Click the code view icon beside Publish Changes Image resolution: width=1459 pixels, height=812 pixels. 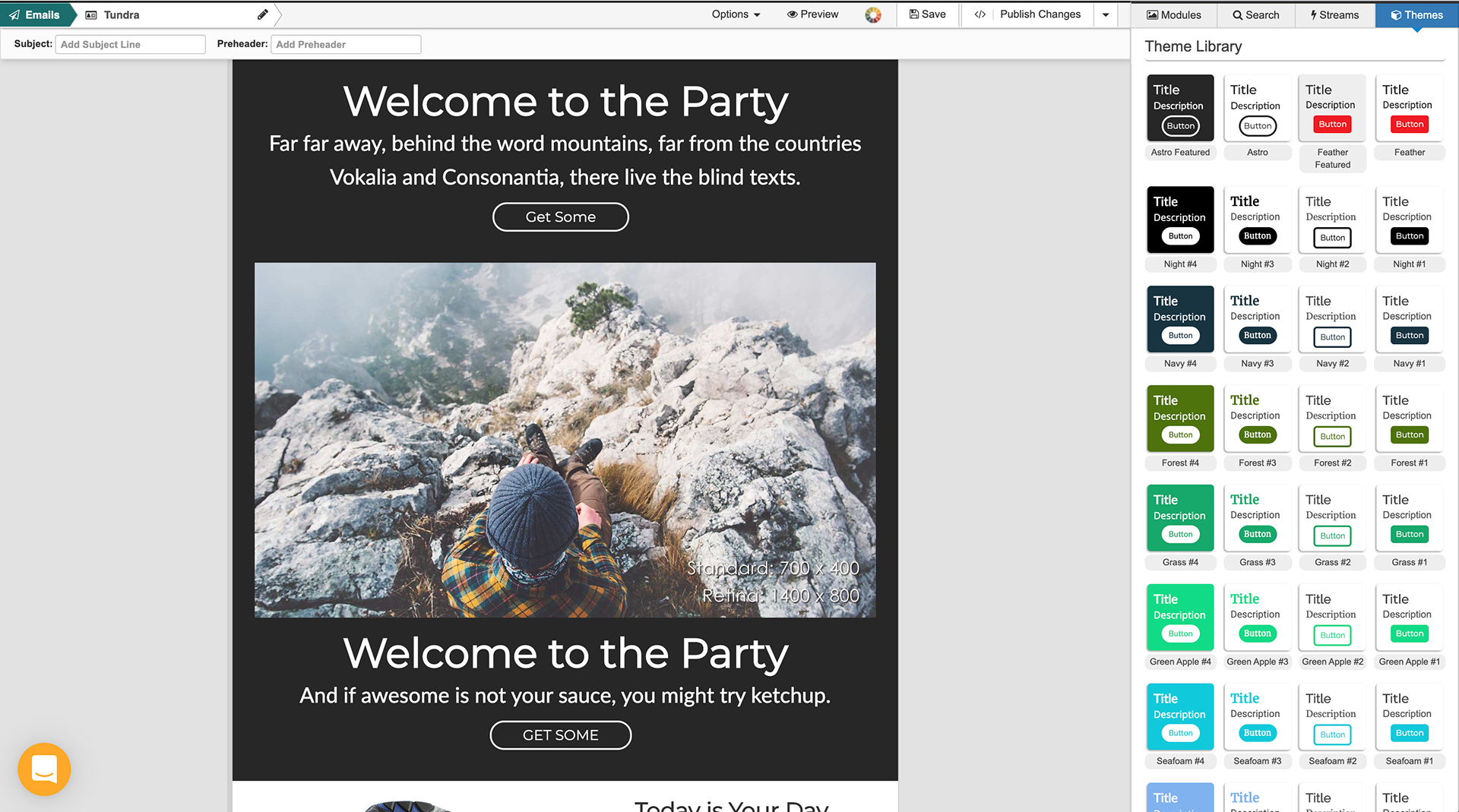[x=980, y=14]
